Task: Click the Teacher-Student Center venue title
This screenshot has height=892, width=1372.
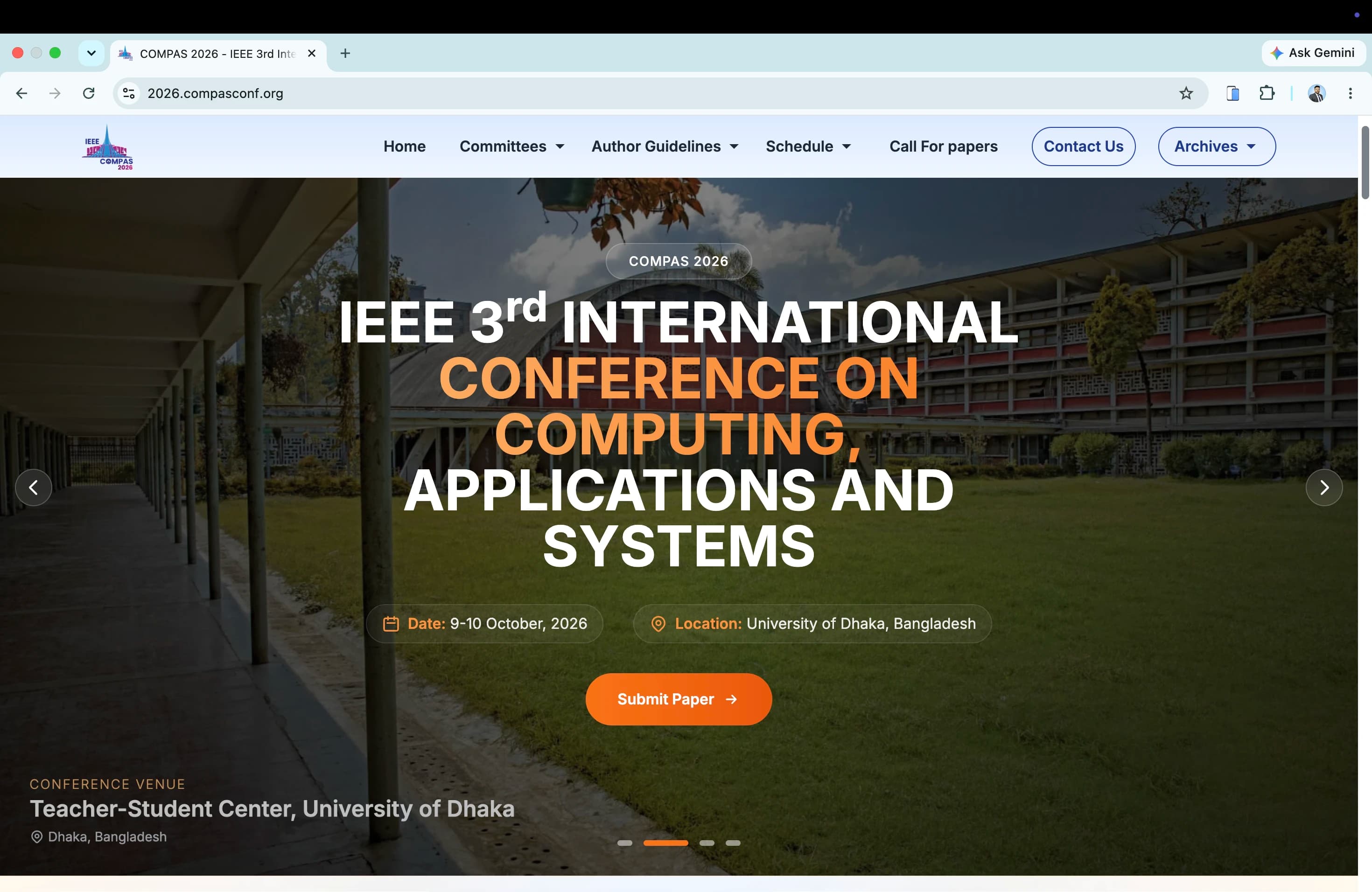Action: [x=272, y=808]
